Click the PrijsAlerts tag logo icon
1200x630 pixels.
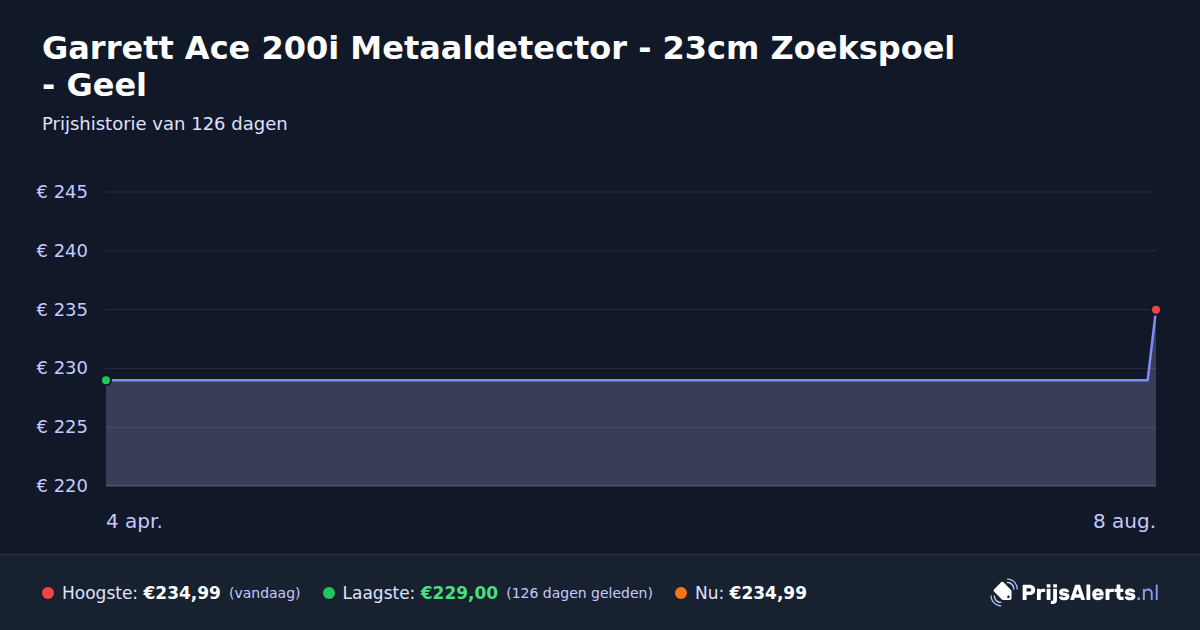pos(1003,592)
